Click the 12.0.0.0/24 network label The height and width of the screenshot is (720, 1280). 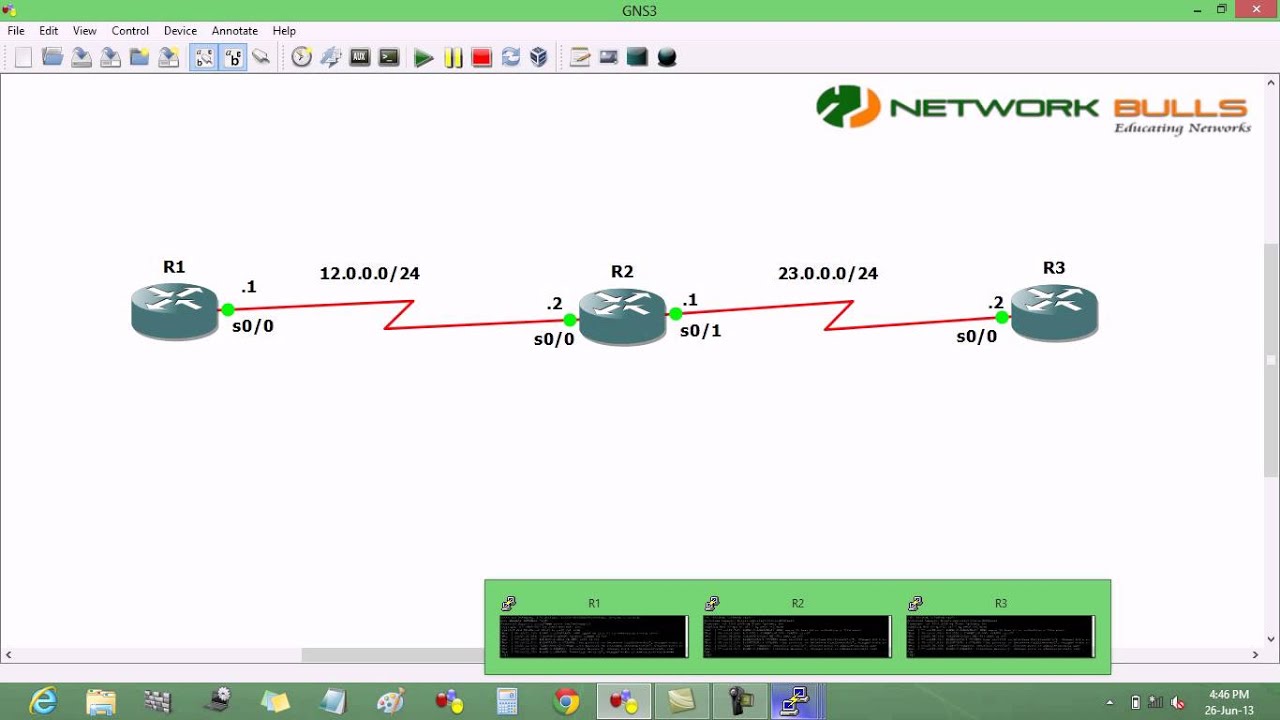pos(370,273)
